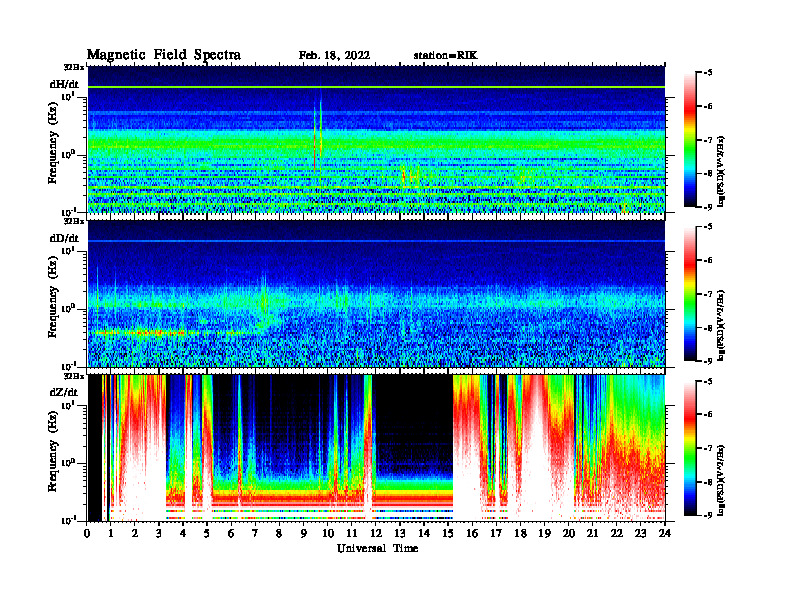
Task: Click hour 11 on the time axis
Action: (352, 533)
